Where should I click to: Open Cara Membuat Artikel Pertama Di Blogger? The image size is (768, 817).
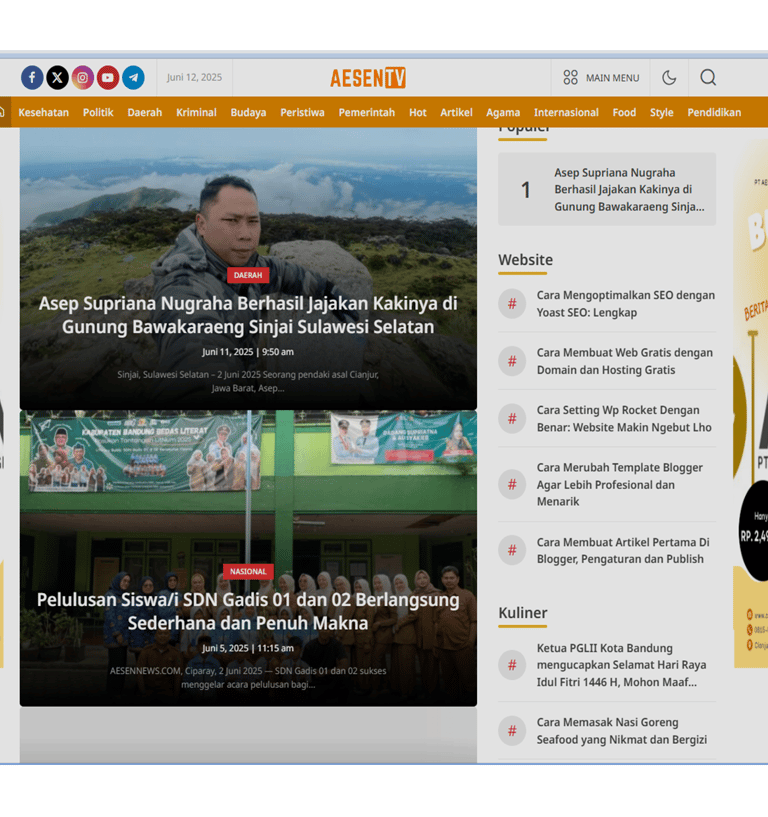click(623, 550)
